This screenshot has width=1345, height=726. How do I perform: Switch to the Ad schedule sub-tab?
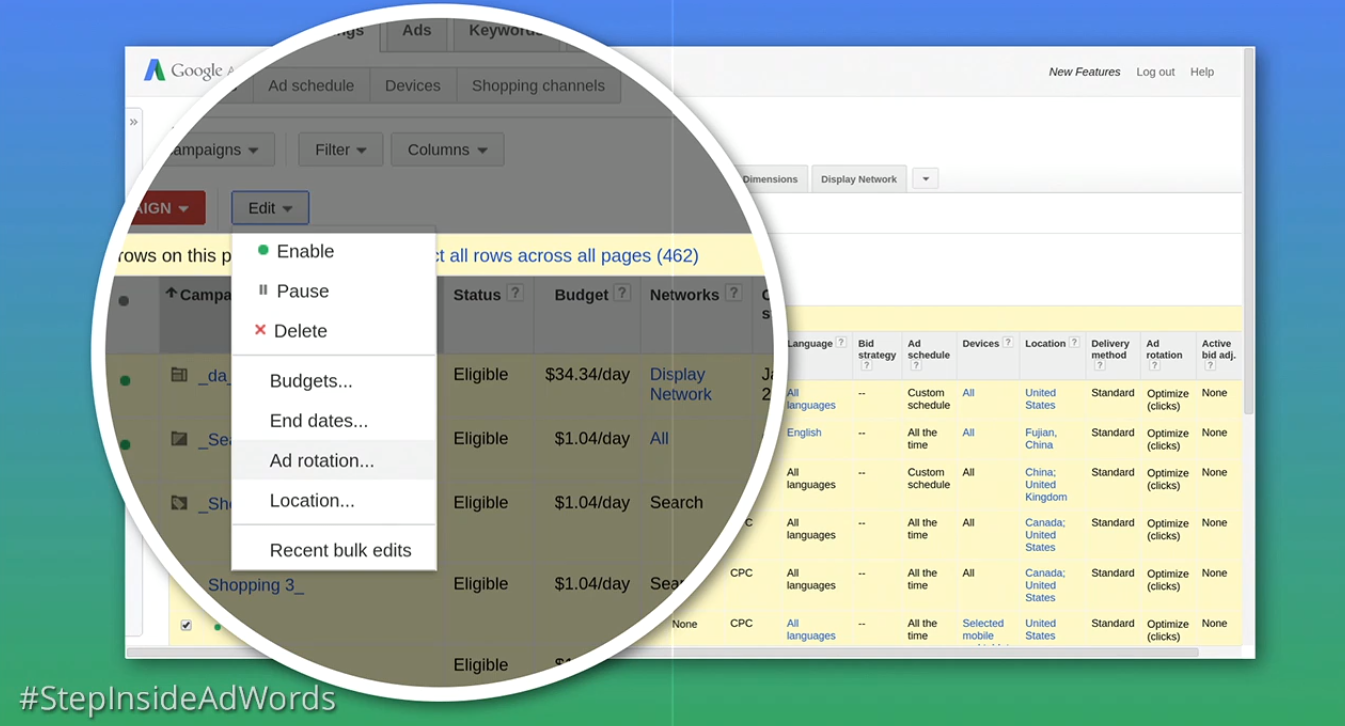coord(311,86)
